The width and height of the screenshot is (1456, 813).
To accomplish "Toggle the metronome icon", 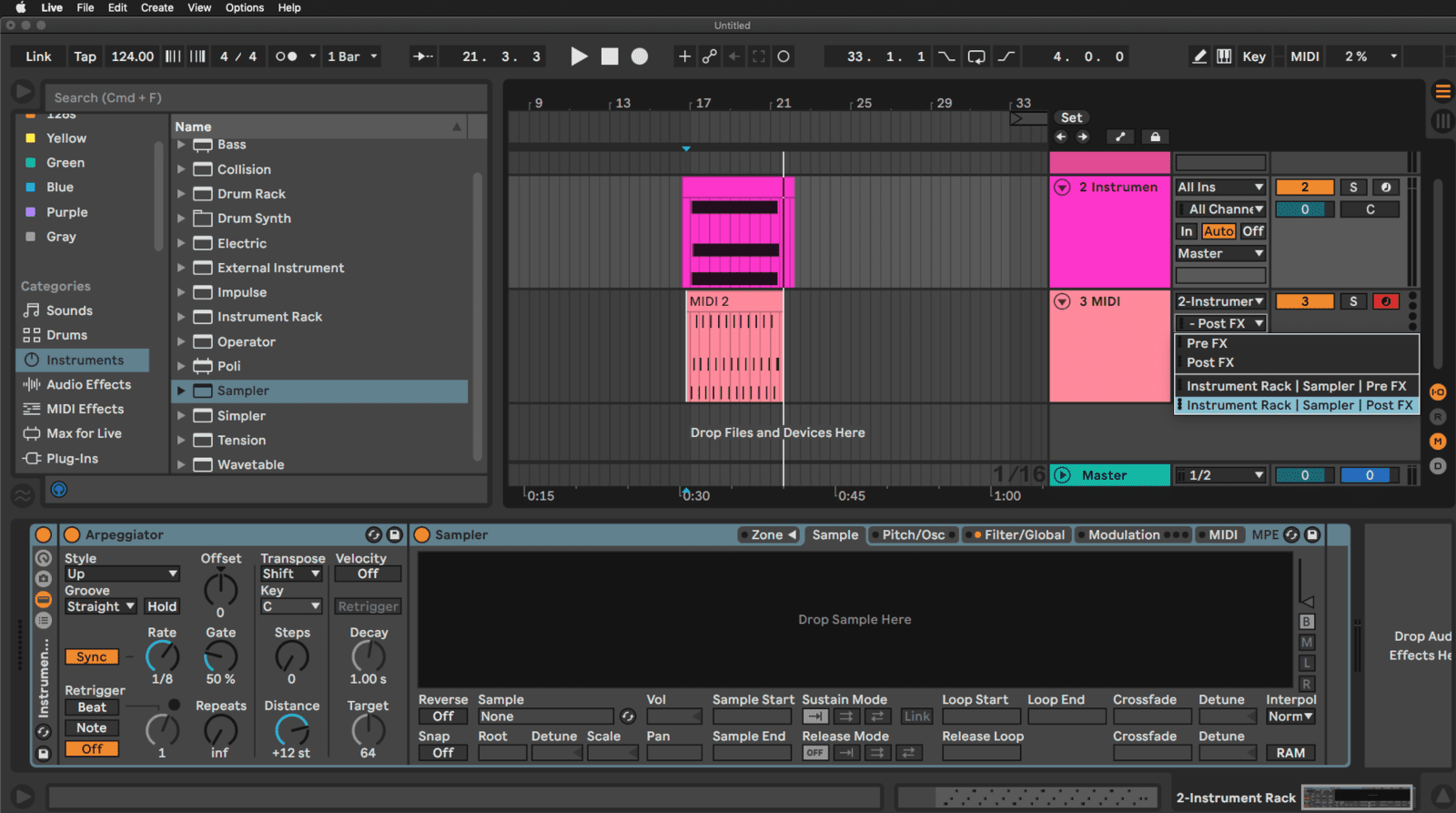I will 286,56.
